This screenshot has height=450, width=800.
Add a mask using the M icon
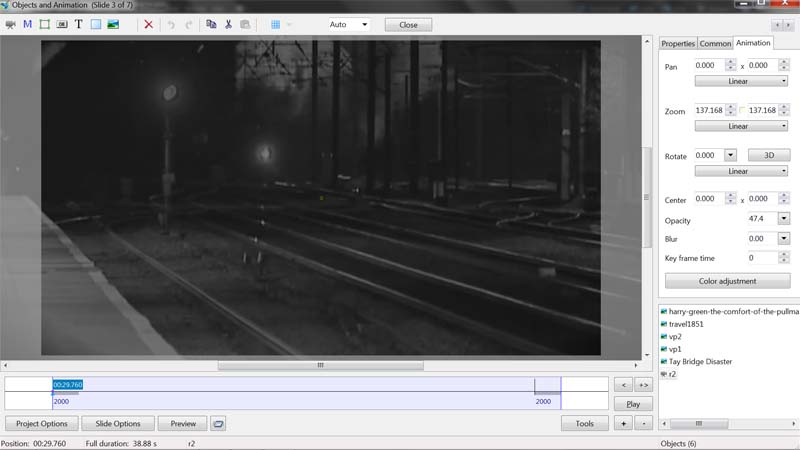[x=27, y=24]
